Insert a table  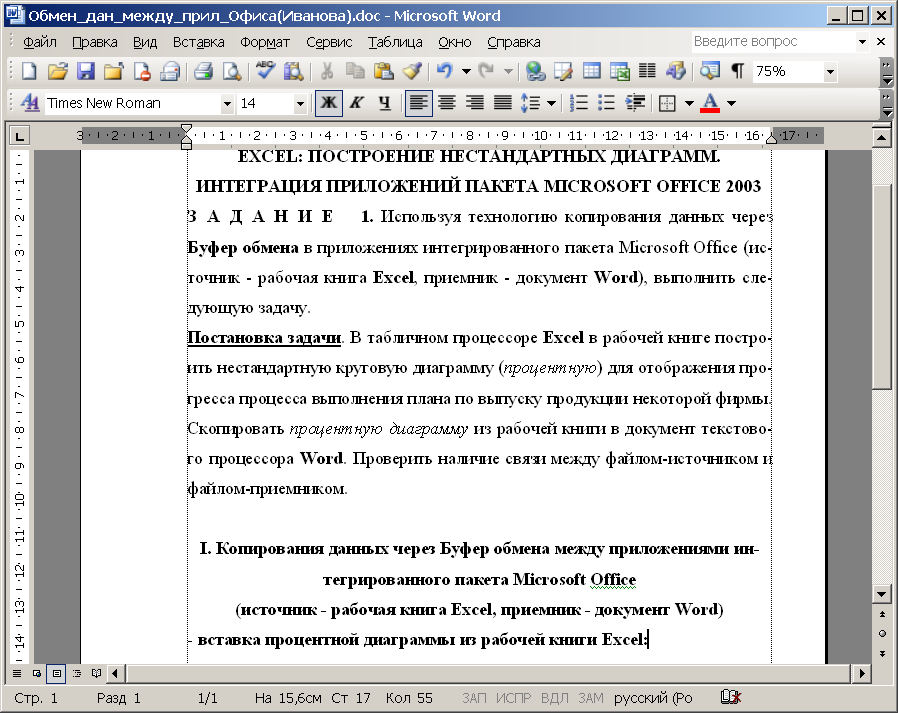pyautogui.click(x=592, y=72)
